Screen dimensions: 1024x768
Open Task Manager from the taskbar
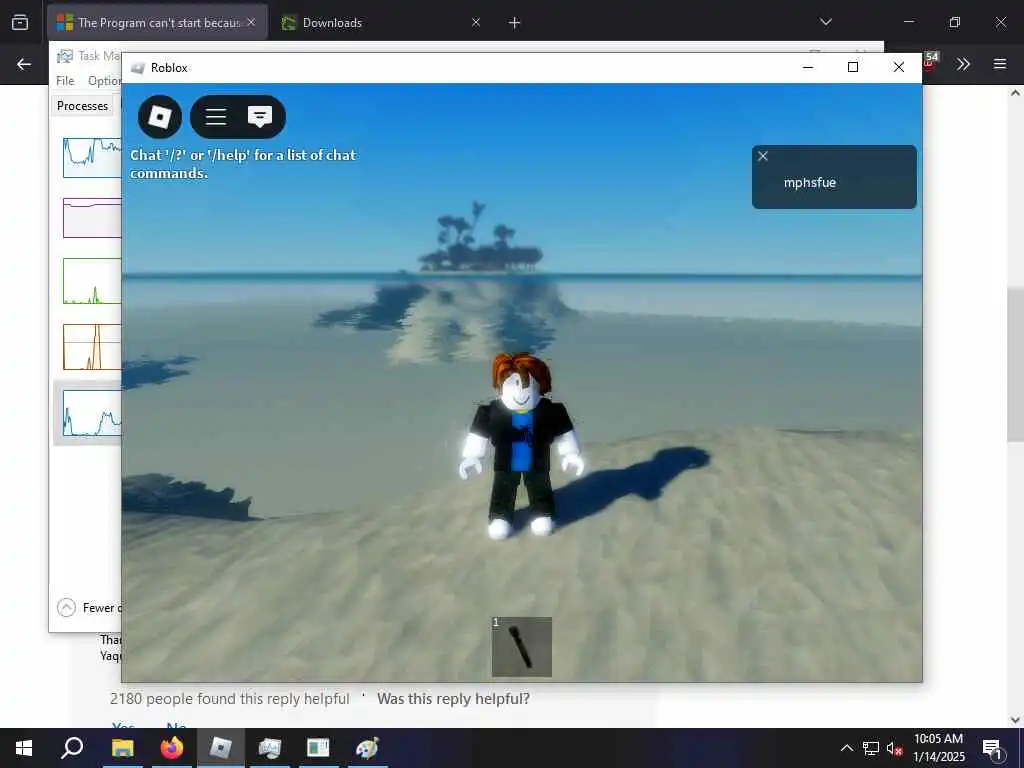(x=269, y=748)
